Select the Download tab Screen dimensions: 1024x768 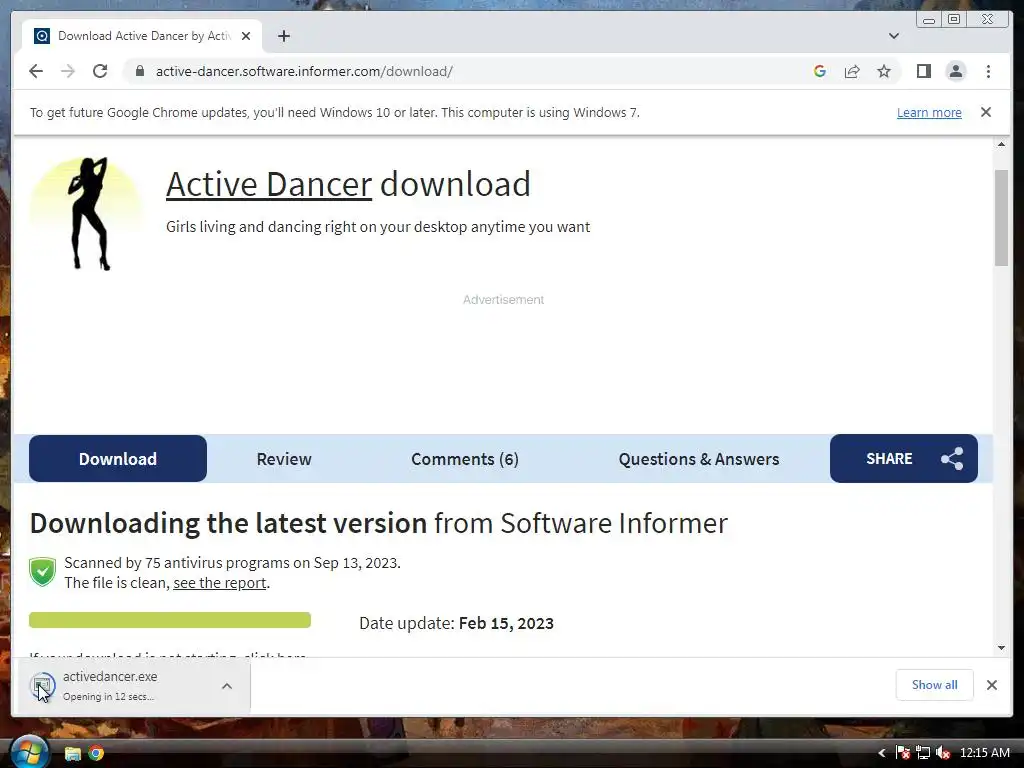pos(118,458)
